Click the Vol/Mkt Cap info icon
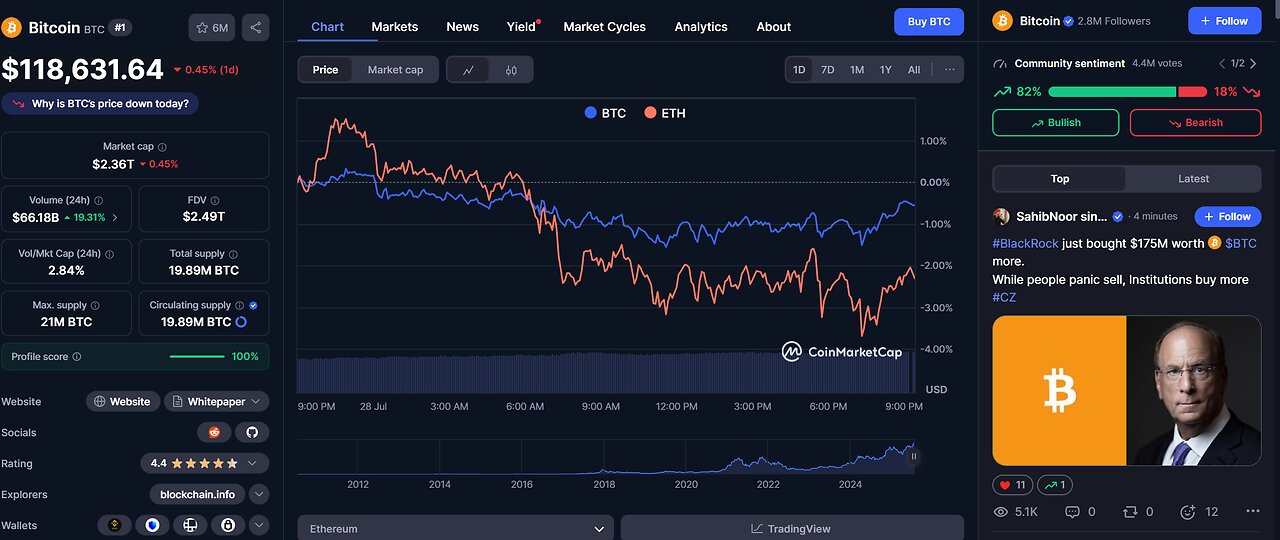1280x540 pixels. coord(109,254)
